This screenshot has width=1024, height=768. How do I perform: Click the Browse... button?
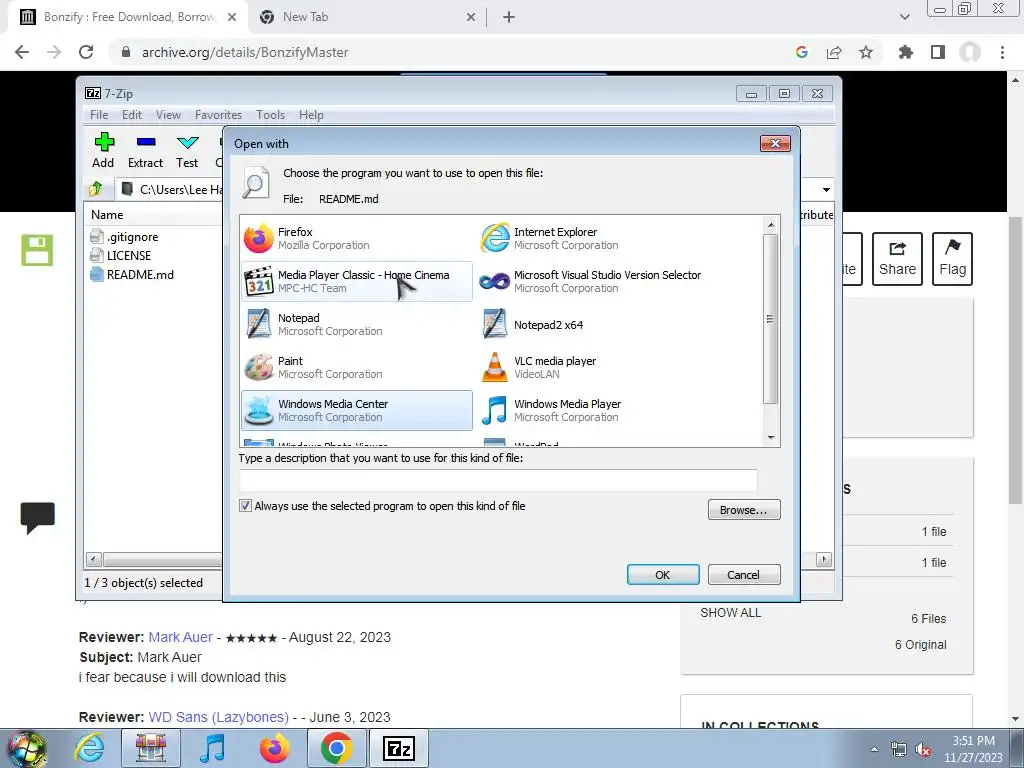pos(744,510)
